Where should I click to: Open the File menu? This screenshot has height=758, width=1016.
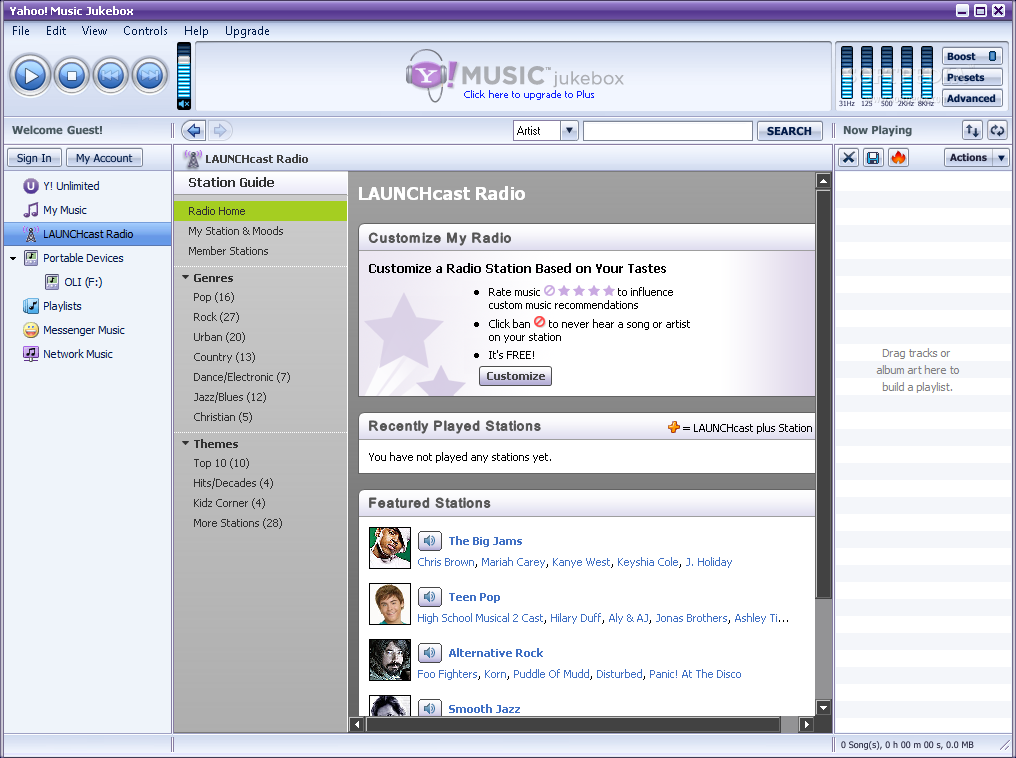tap(21, 31)
